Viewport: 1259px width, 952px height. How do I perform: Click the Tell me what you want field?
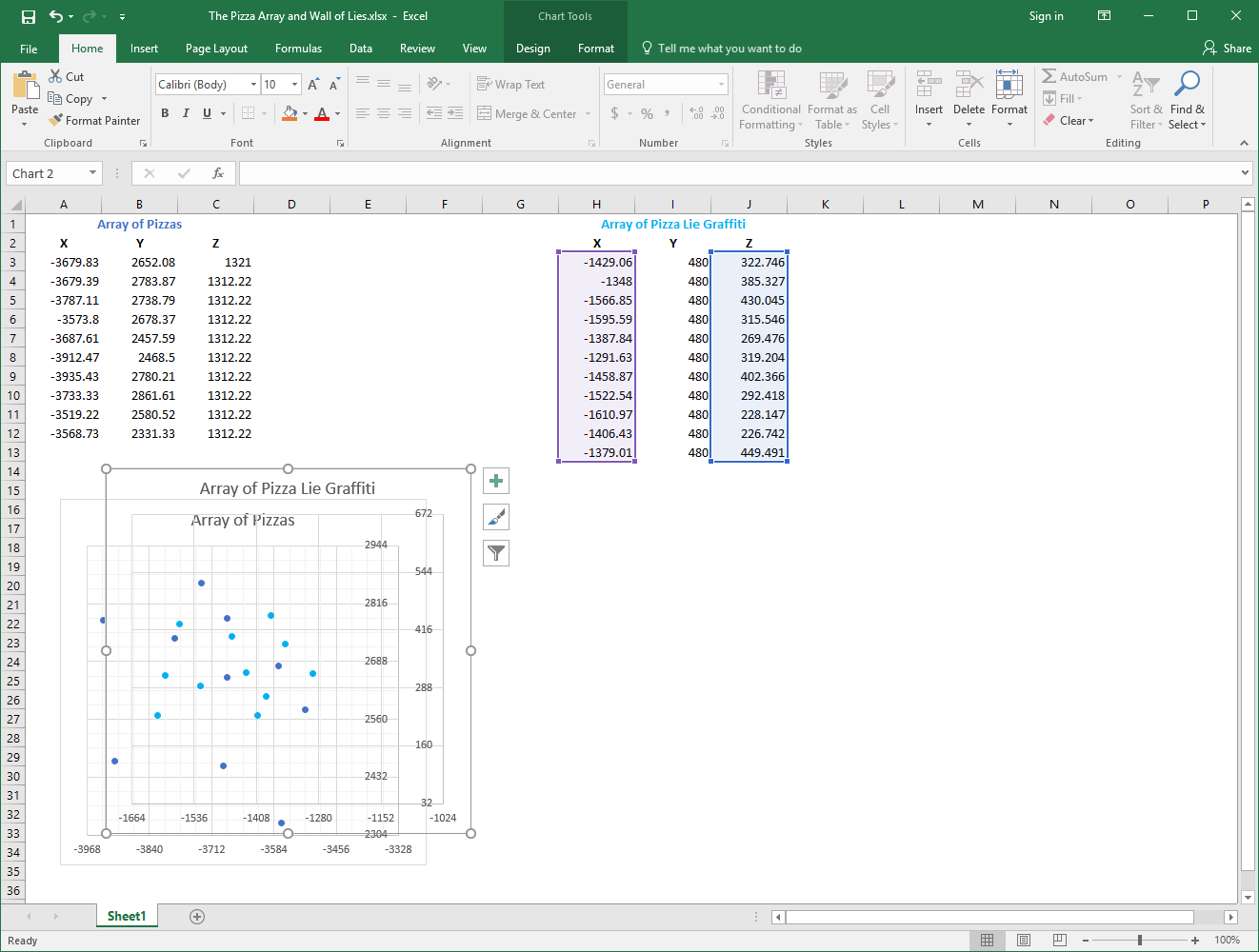point(729,49)
